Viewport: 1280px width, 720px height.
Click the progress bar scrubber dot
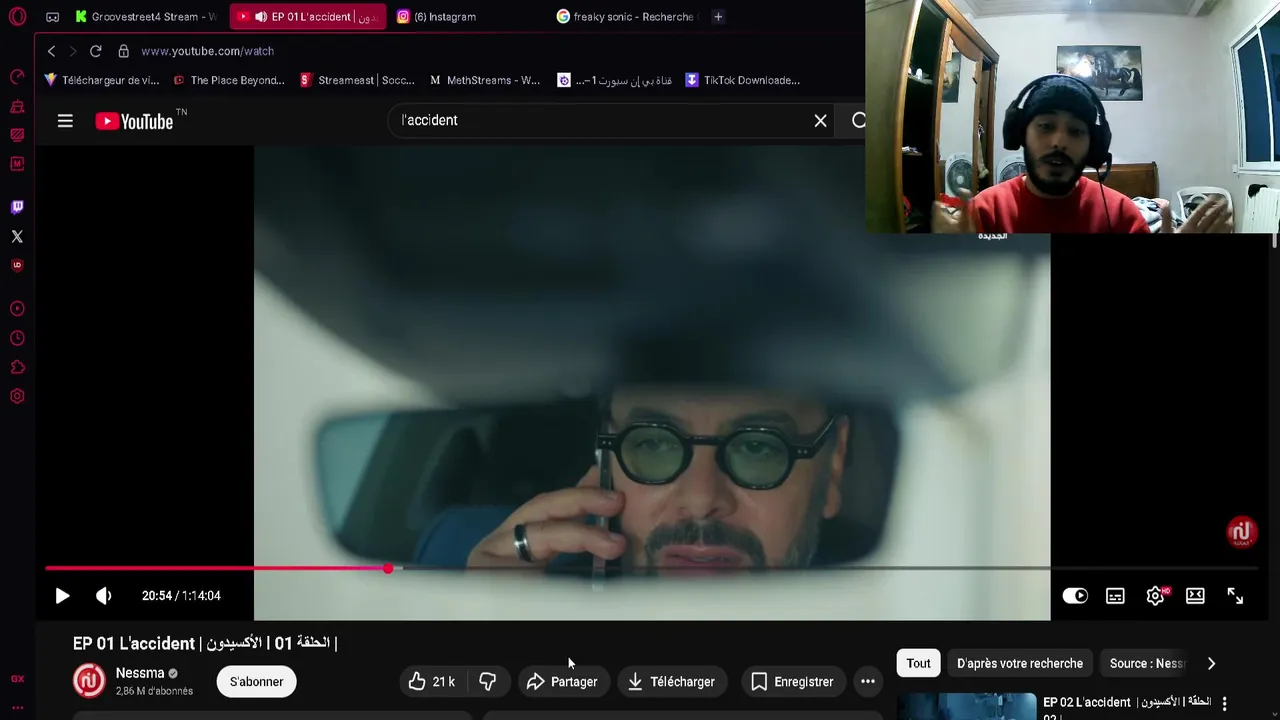(388, 568)
